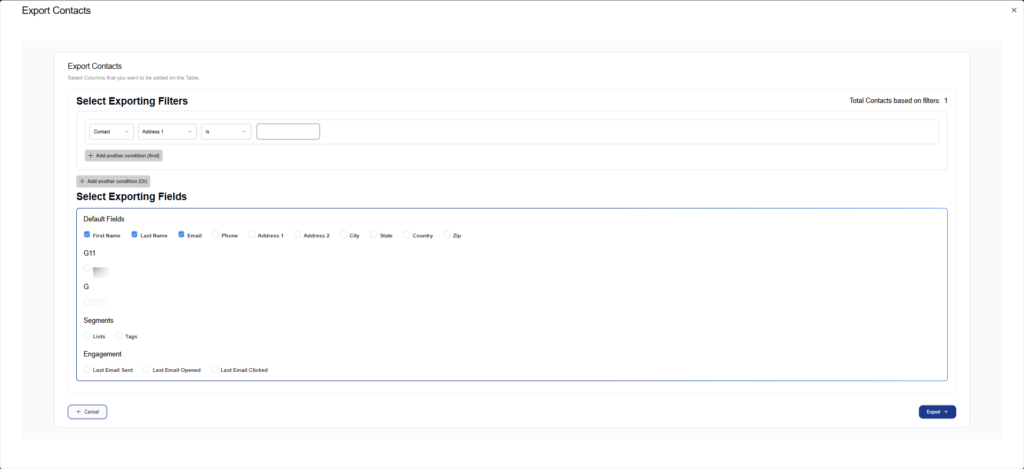This screenshot has width=1024, height=469.
Task: Uncheck the First Name field
Action: (x=87, y=235)
